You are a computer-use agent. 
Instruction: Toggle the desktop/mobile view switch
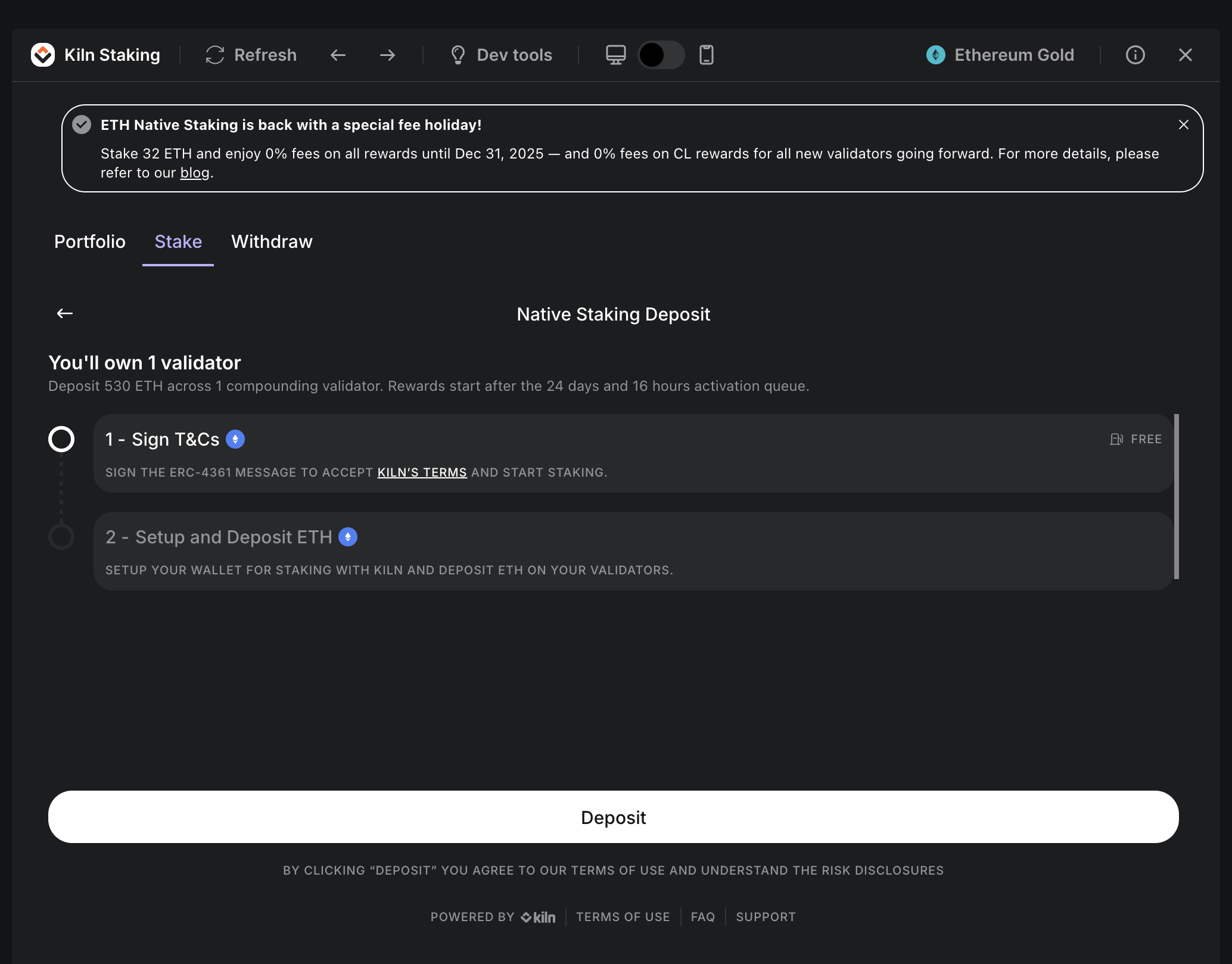[661, 55]
